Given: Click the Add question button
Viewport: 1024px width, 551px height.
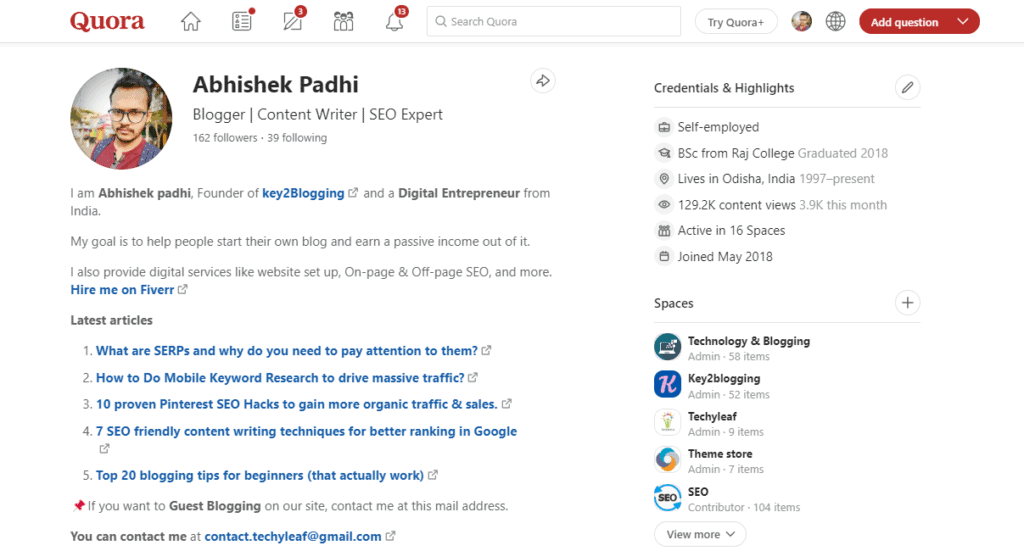Looking at the screenshot, I should click(904, 22).
